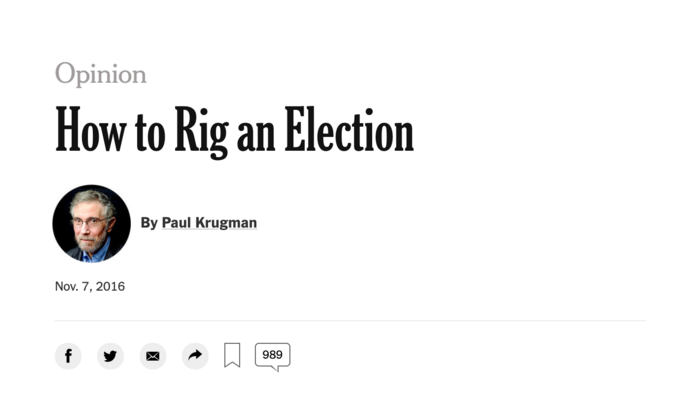This screenshot has width=700, height=400.
Task: Email the article using envelope icon
Action: pyautogui.click(x=153, y=355)
